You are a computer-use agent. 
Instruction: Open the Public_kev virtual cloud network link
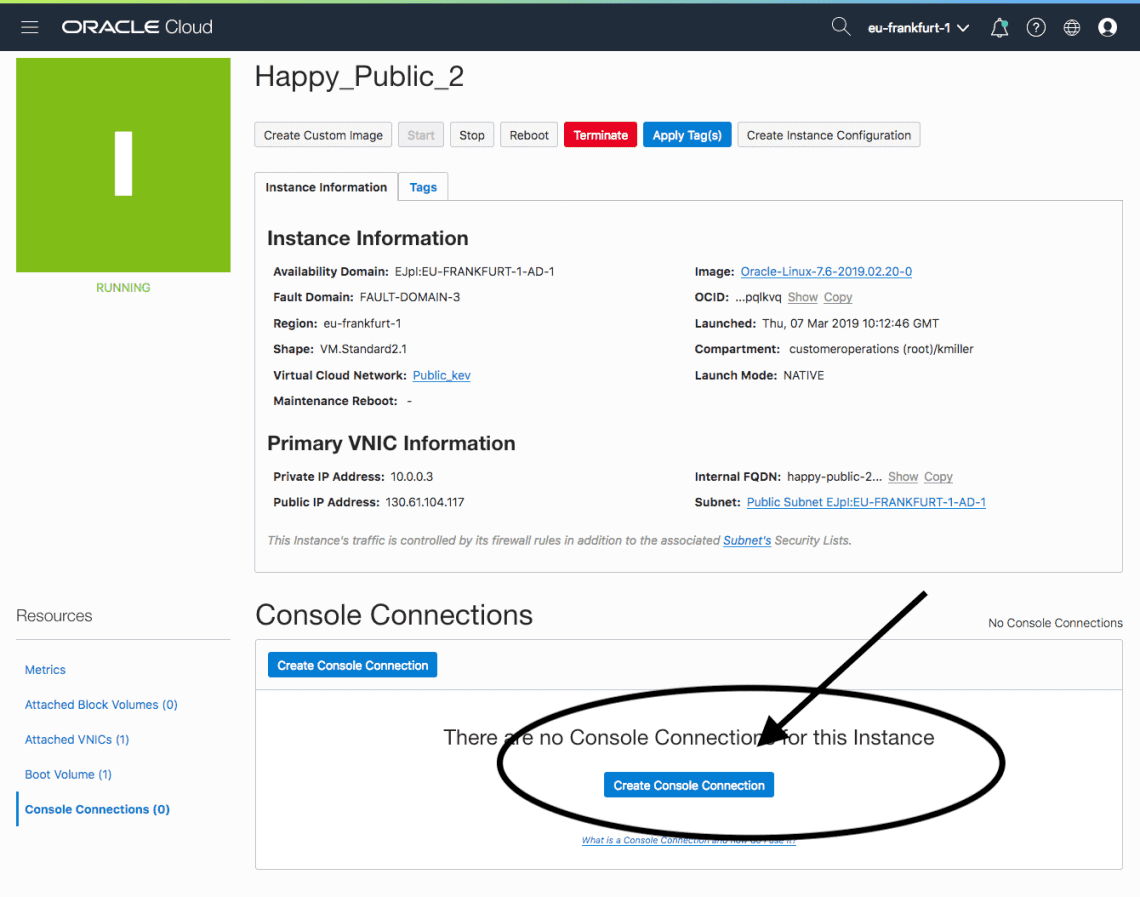[x=441, y=375]
